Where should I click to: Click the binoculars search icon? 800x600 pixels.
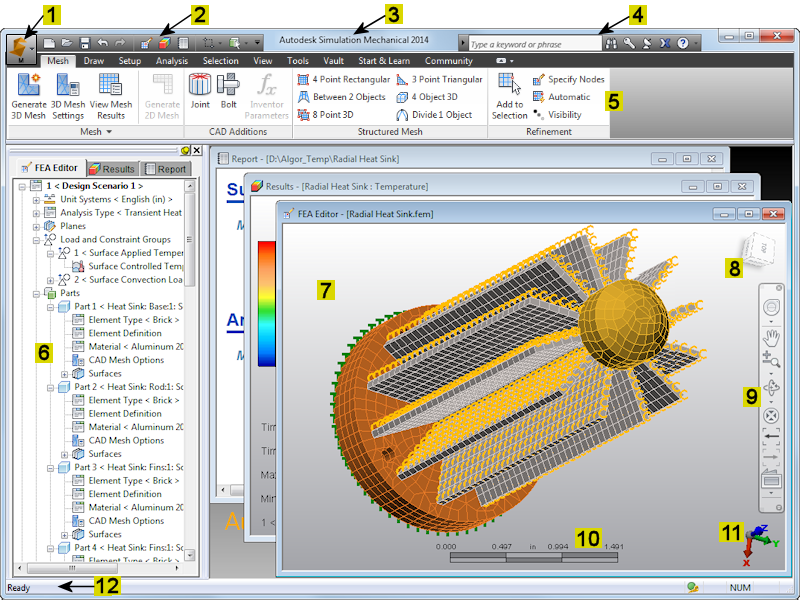pos(611,44)
